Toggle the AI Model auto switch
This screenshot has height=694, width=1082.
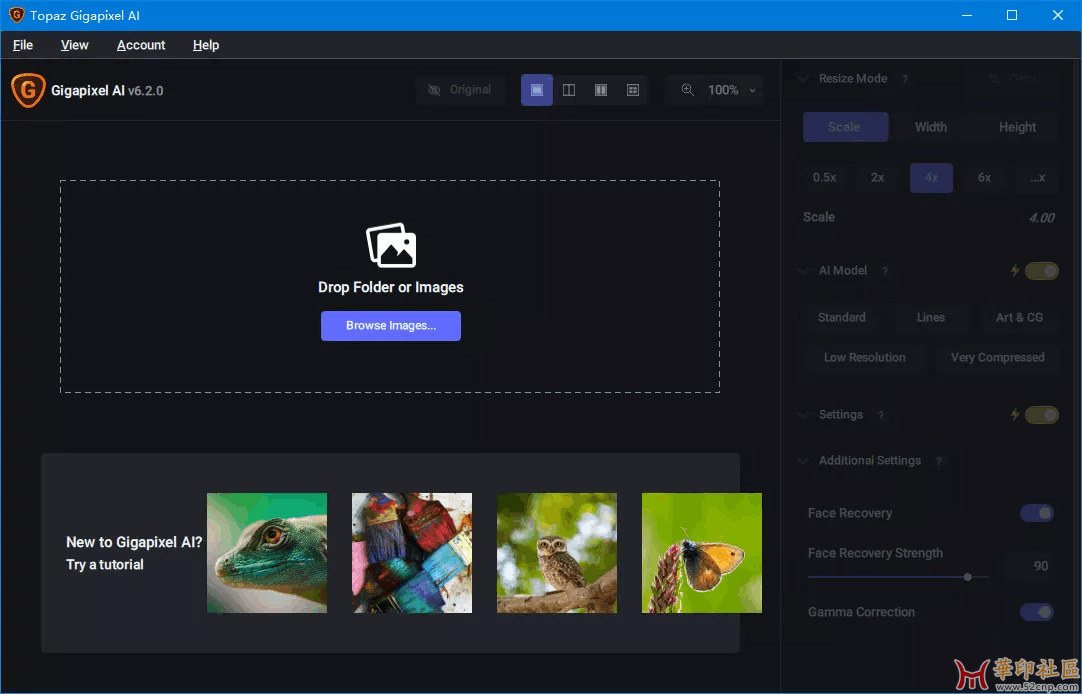(1041, 270)
